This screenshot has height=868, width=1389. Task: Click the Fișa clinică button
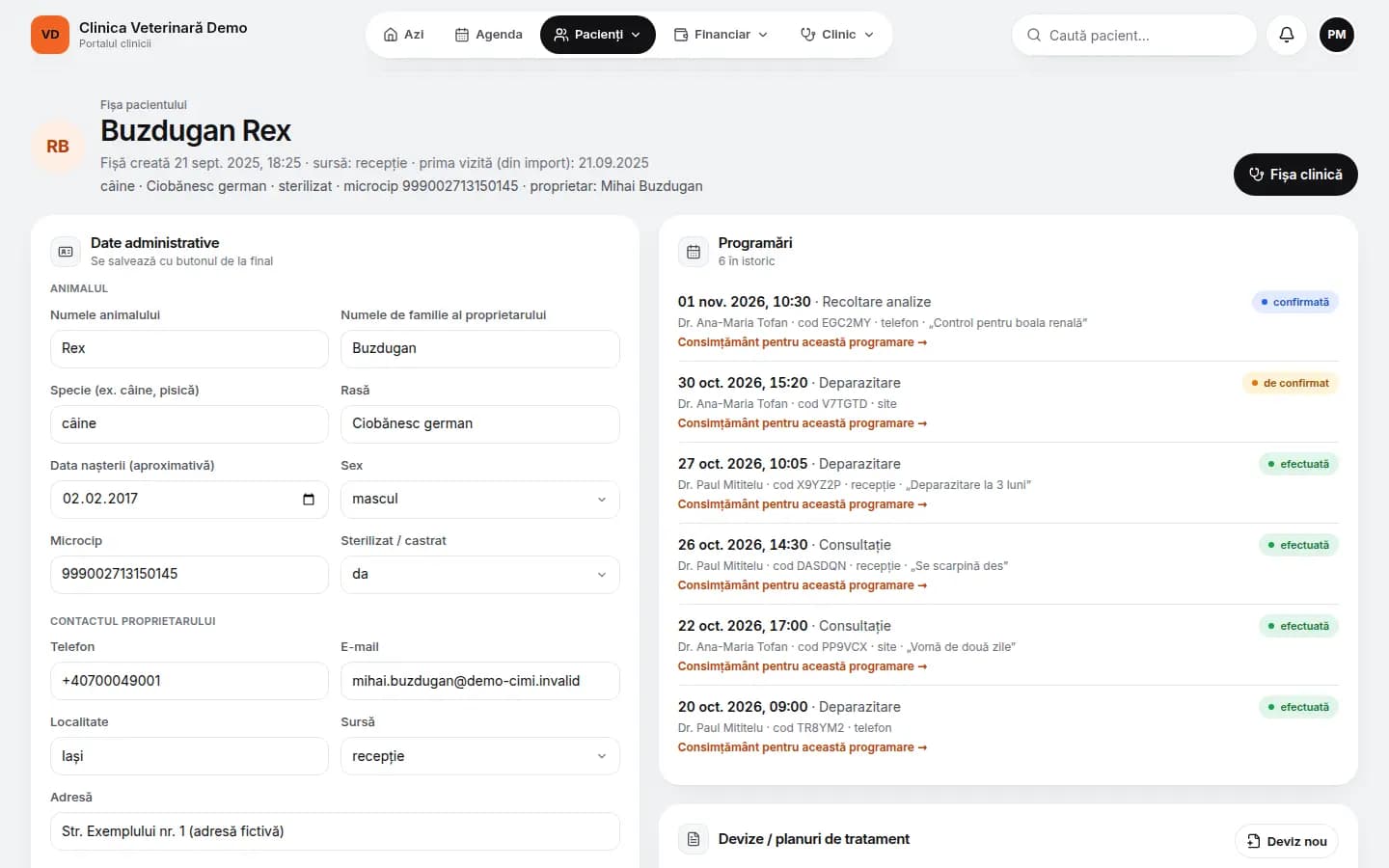click(1295, 175)
